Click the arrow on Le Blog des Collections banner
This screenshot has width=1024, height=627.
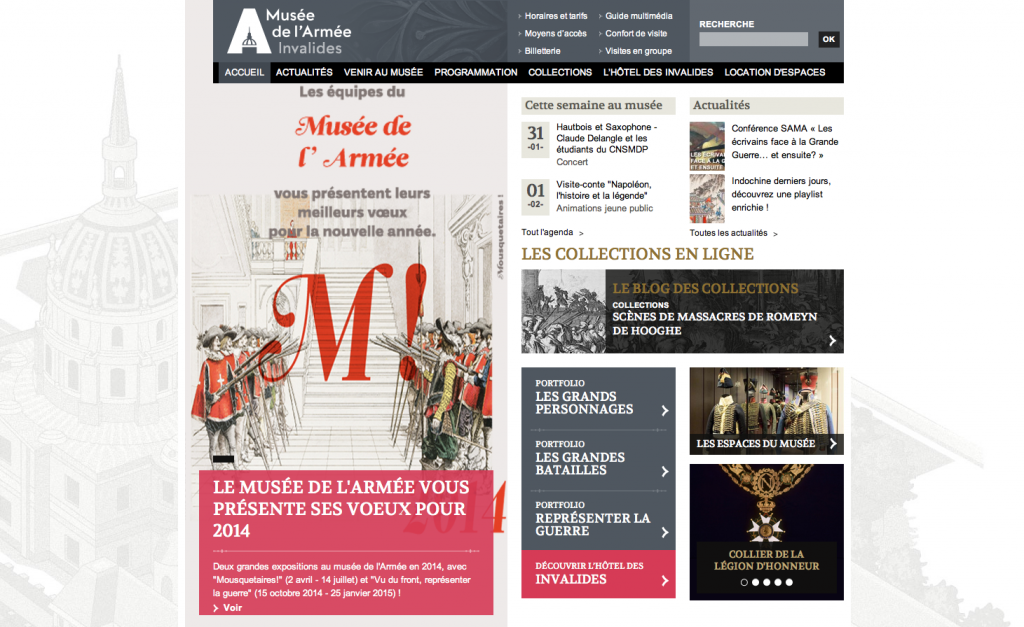[832, 341]
